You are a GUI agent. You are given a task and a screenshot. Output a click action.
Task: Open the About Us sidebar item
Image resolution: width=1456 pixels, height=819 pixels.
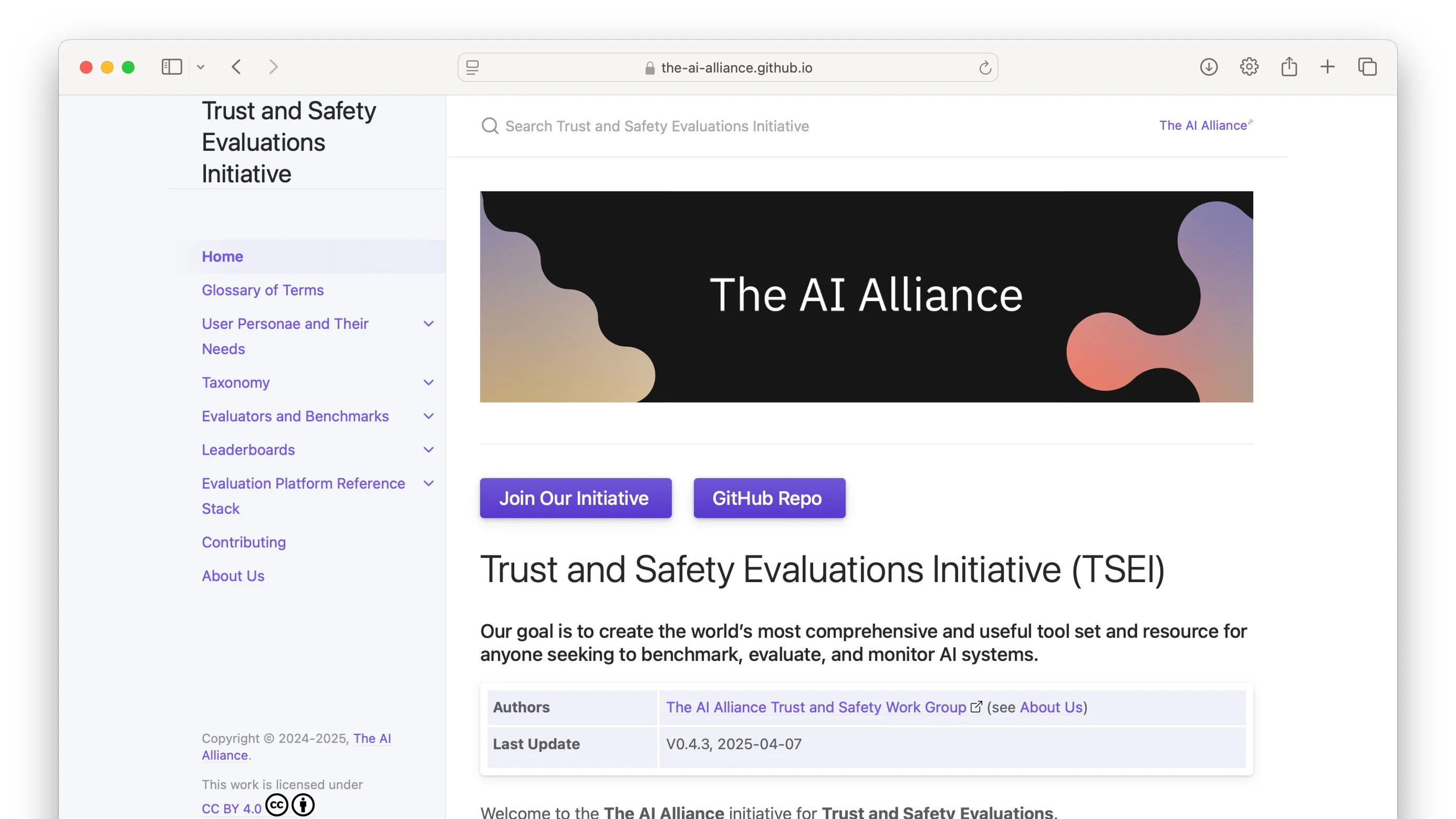tap(233, 575)
